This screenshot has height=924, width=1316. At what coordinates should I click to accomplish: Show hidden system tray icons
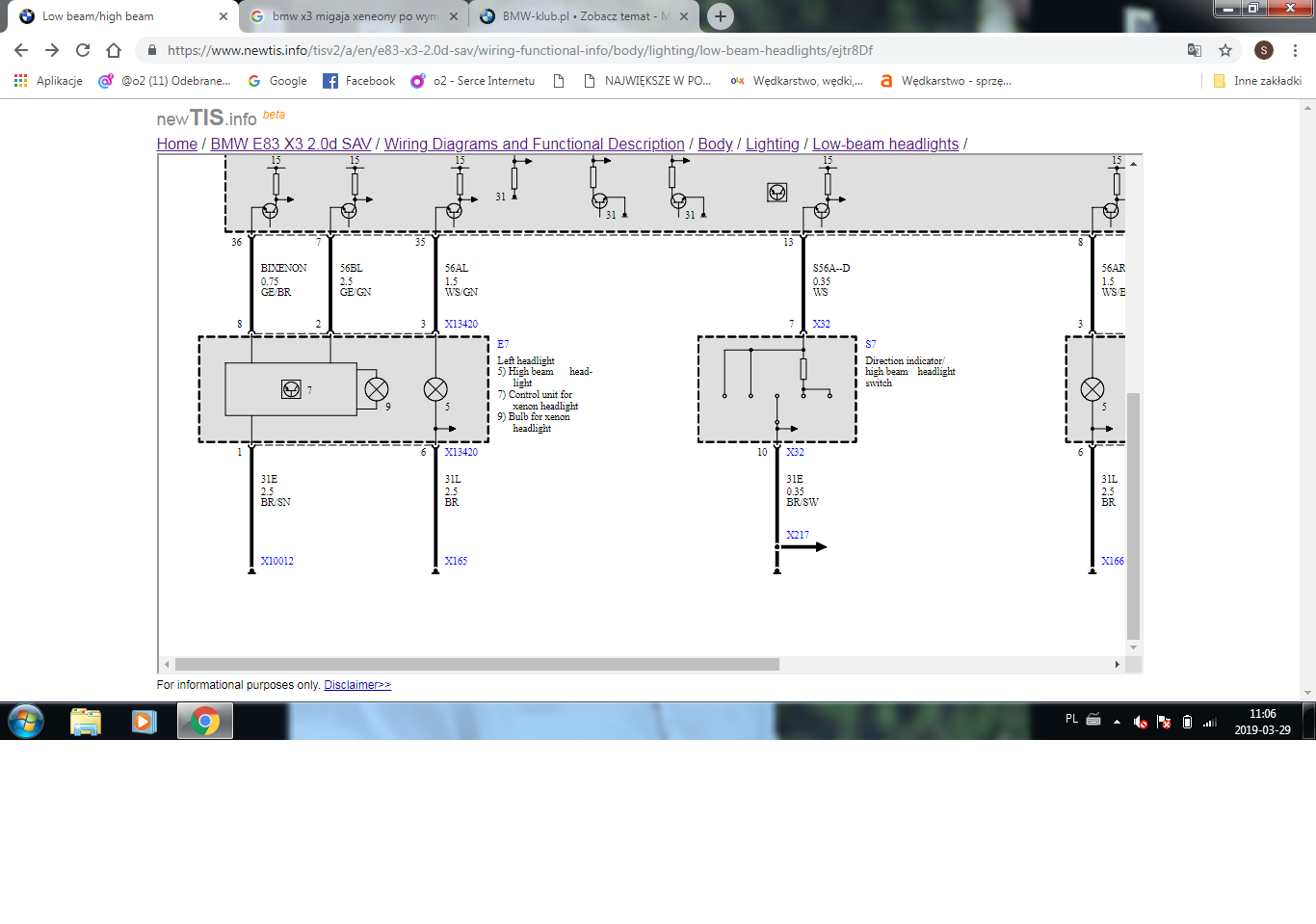coord(1117,722)
